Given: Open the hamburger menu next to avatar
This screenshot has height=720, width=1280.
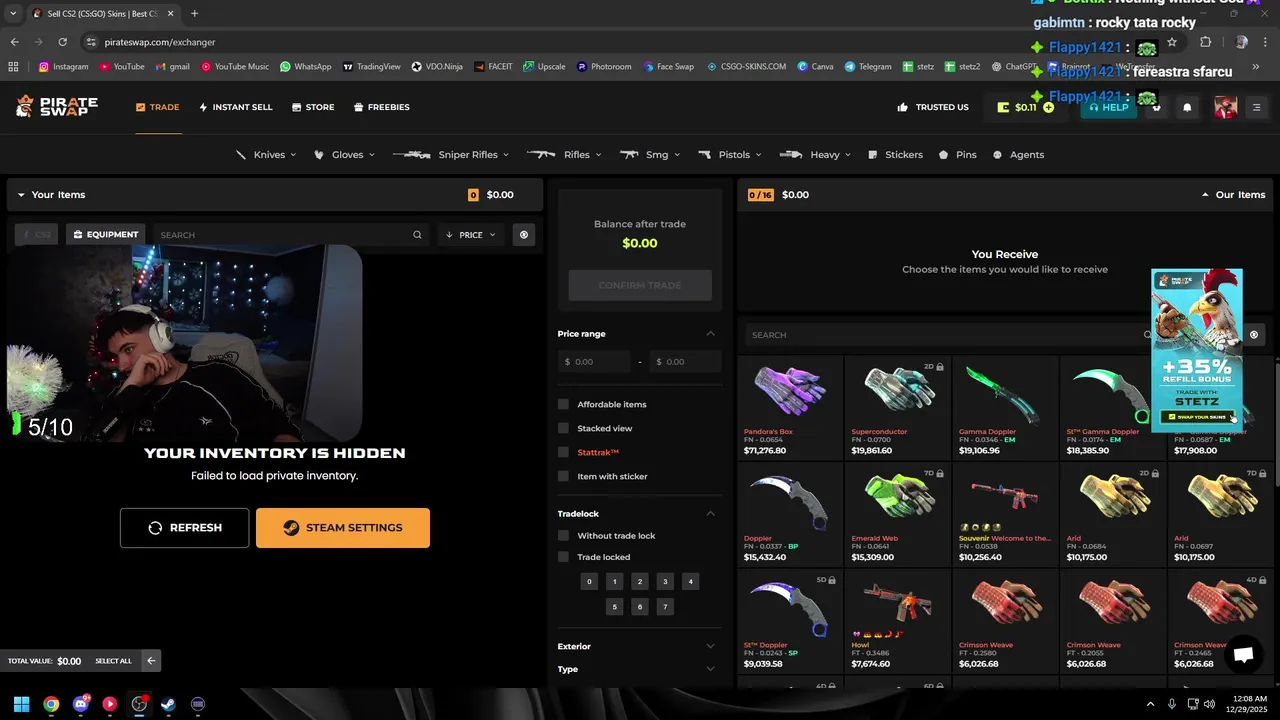Looking at the screenshot, I should coord(1256,107).
